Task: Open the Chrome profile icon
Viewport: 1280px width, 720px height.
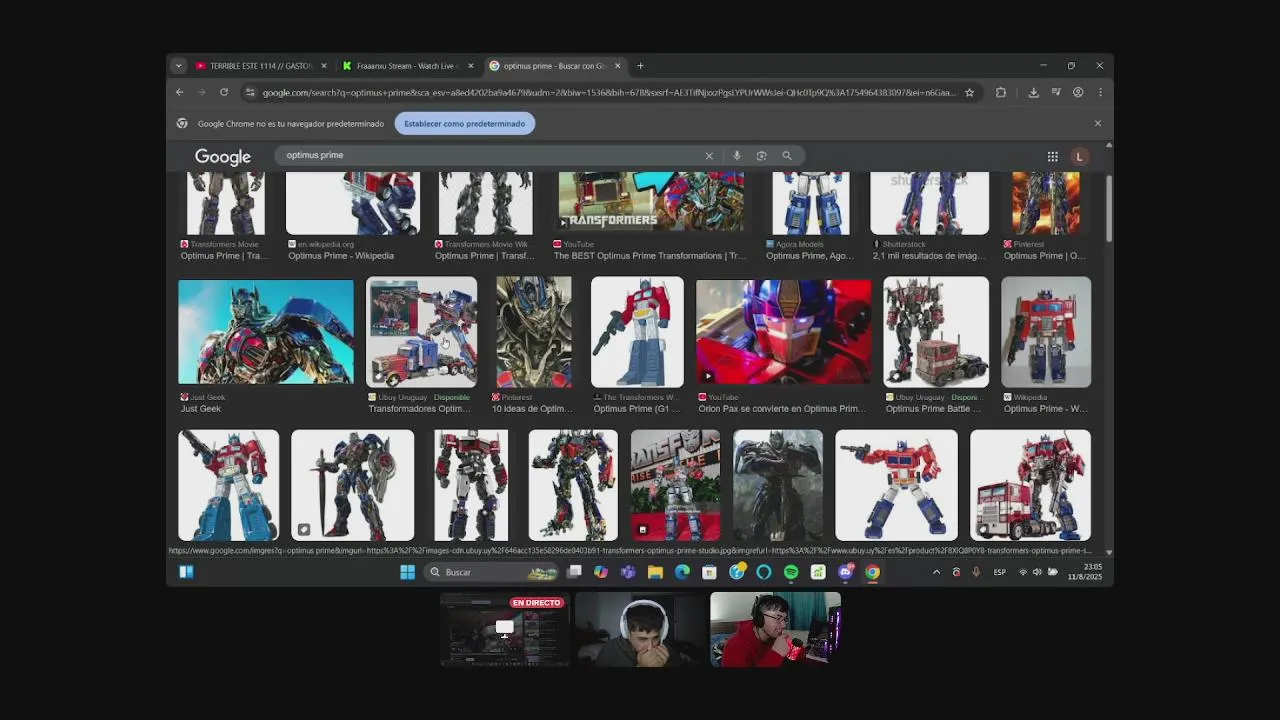Action: pyautogui.click(x=1078, y=92)
